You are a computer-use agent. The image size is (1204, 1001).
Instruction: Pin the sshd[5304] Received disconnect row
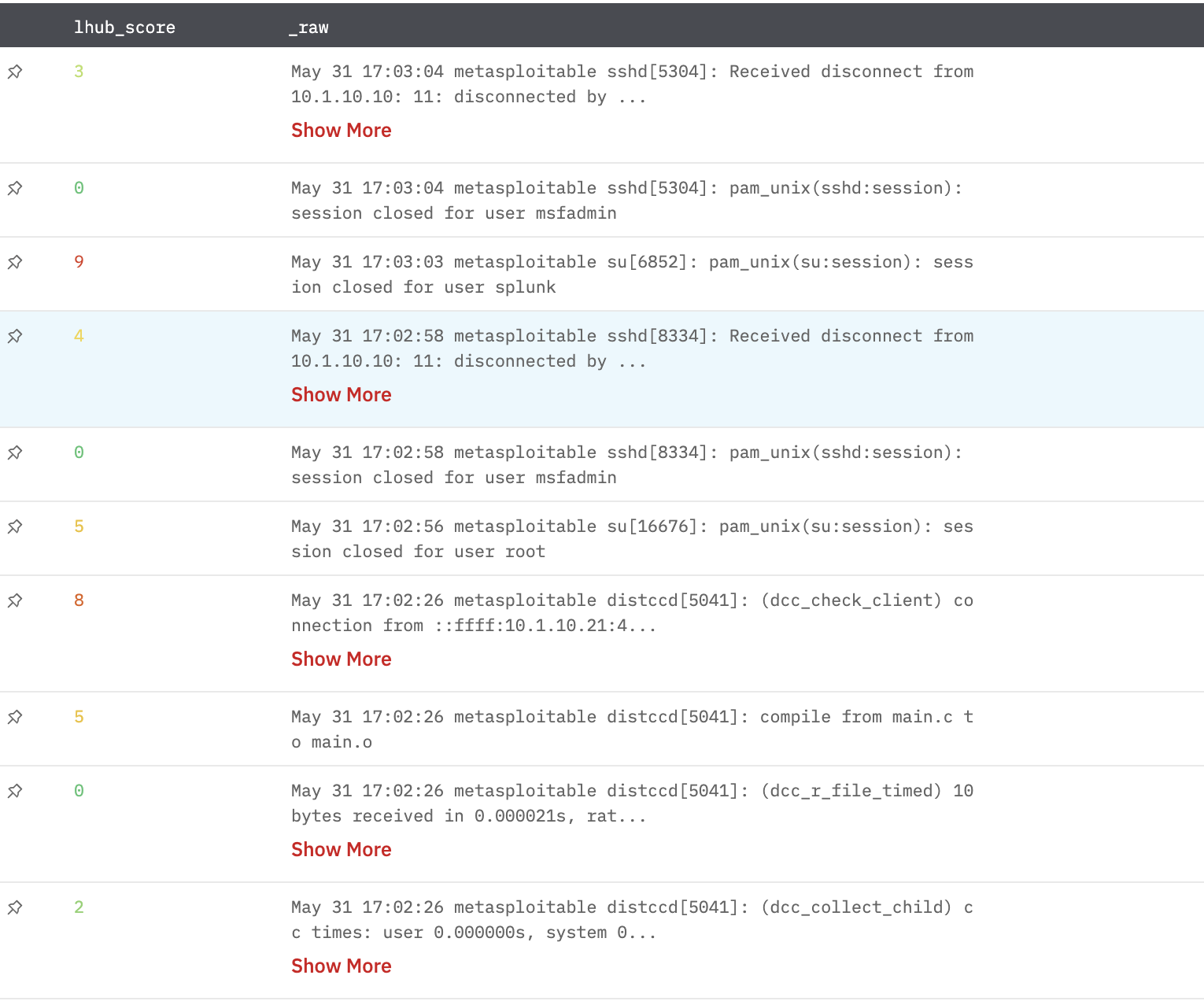click(x=15, y=72)
